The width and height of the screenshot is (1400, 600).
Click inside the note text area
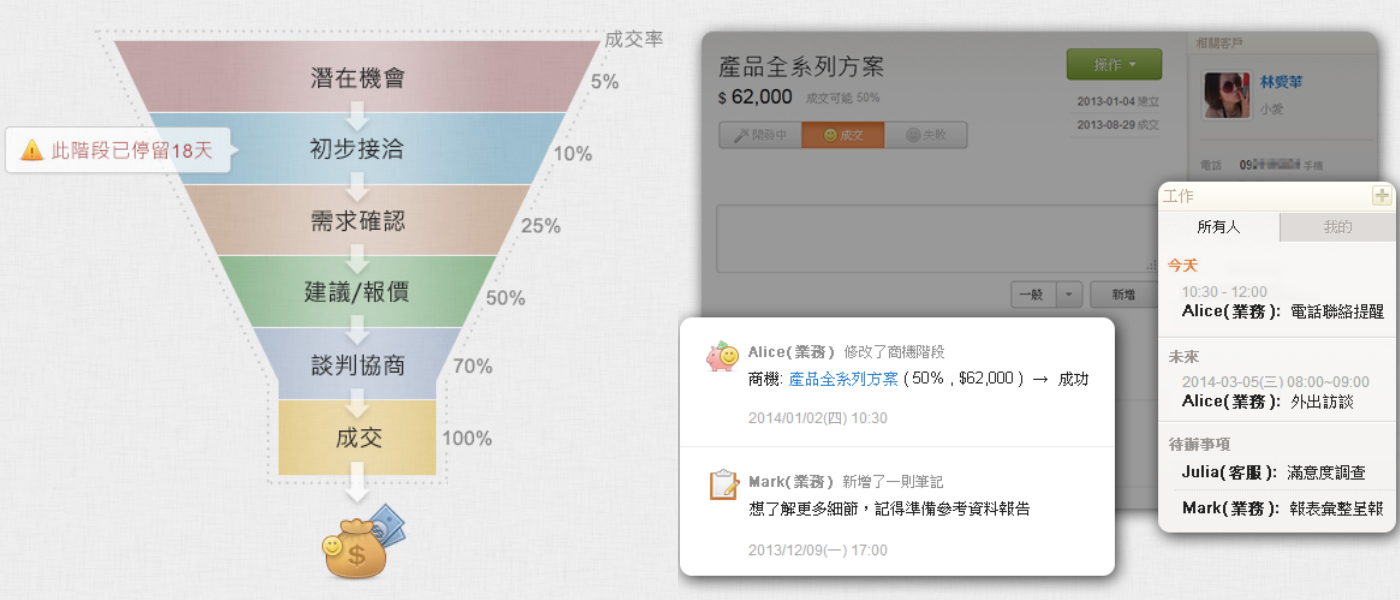point(938,238)
